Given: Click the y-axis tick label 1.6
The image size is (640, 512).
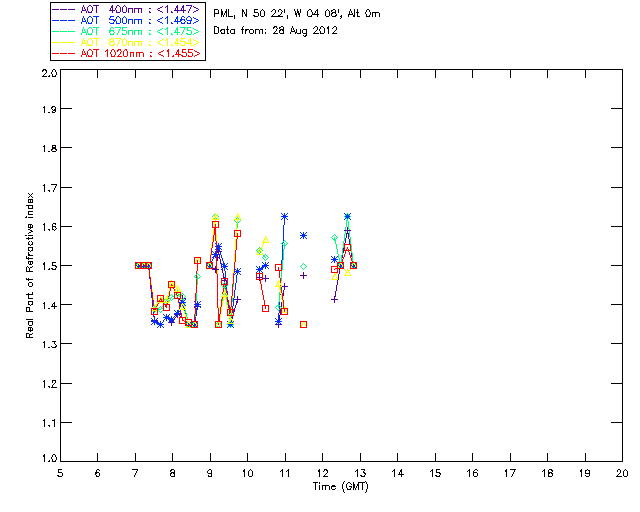Looking at the screenshot, I should pos(49,227).
